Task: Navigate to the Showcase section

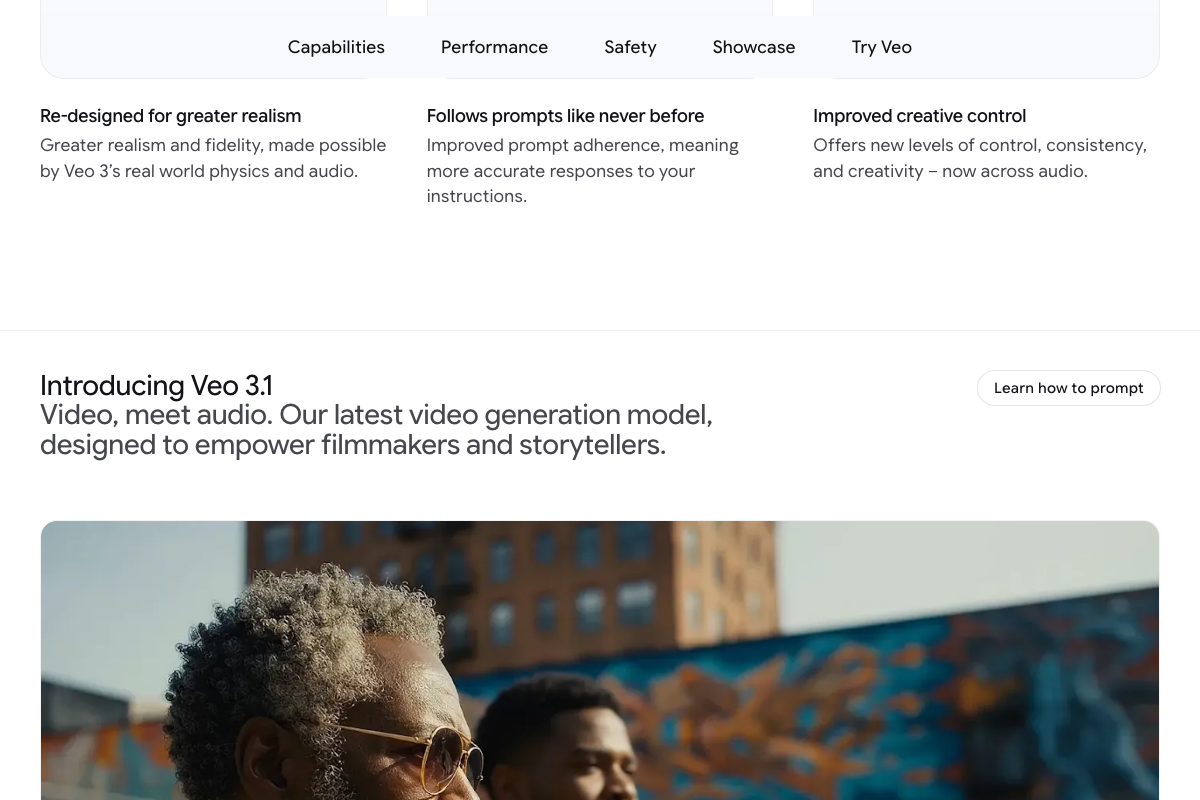Action: [x=754, y=47]
